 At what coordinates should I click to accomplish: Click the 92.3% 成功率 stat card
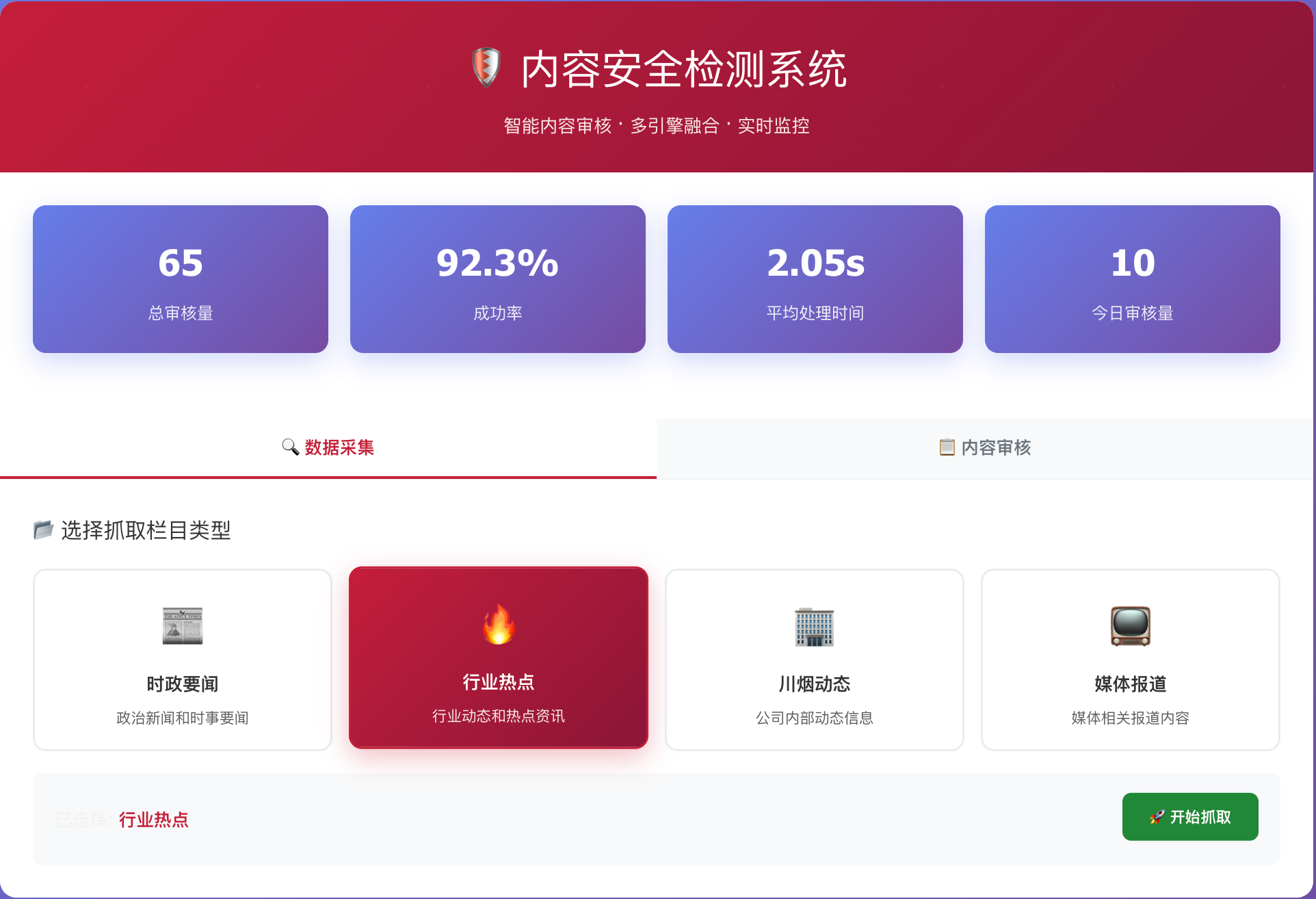coord(498,279)
